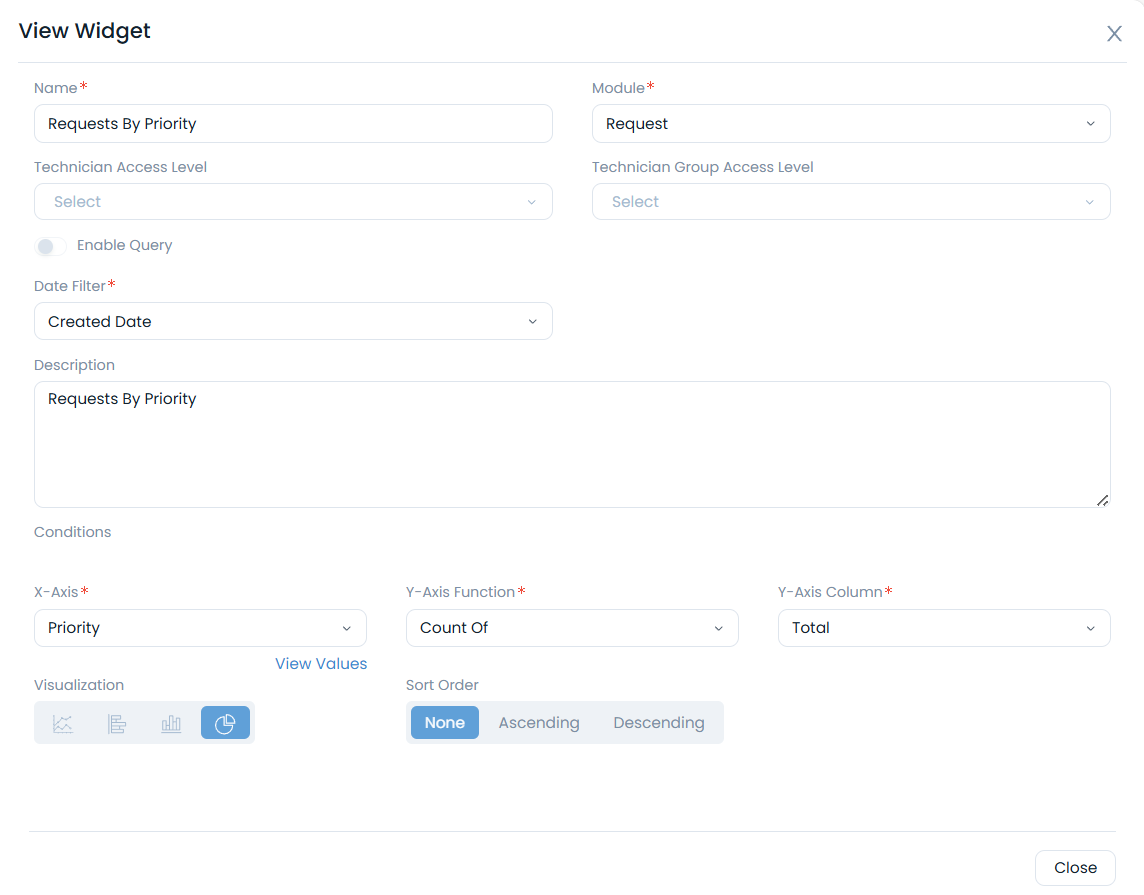Image resolution: width=1144 pixels, height=895 pixels.
Task: Open the Date Filter dropdown
Action: coord(293,322)
